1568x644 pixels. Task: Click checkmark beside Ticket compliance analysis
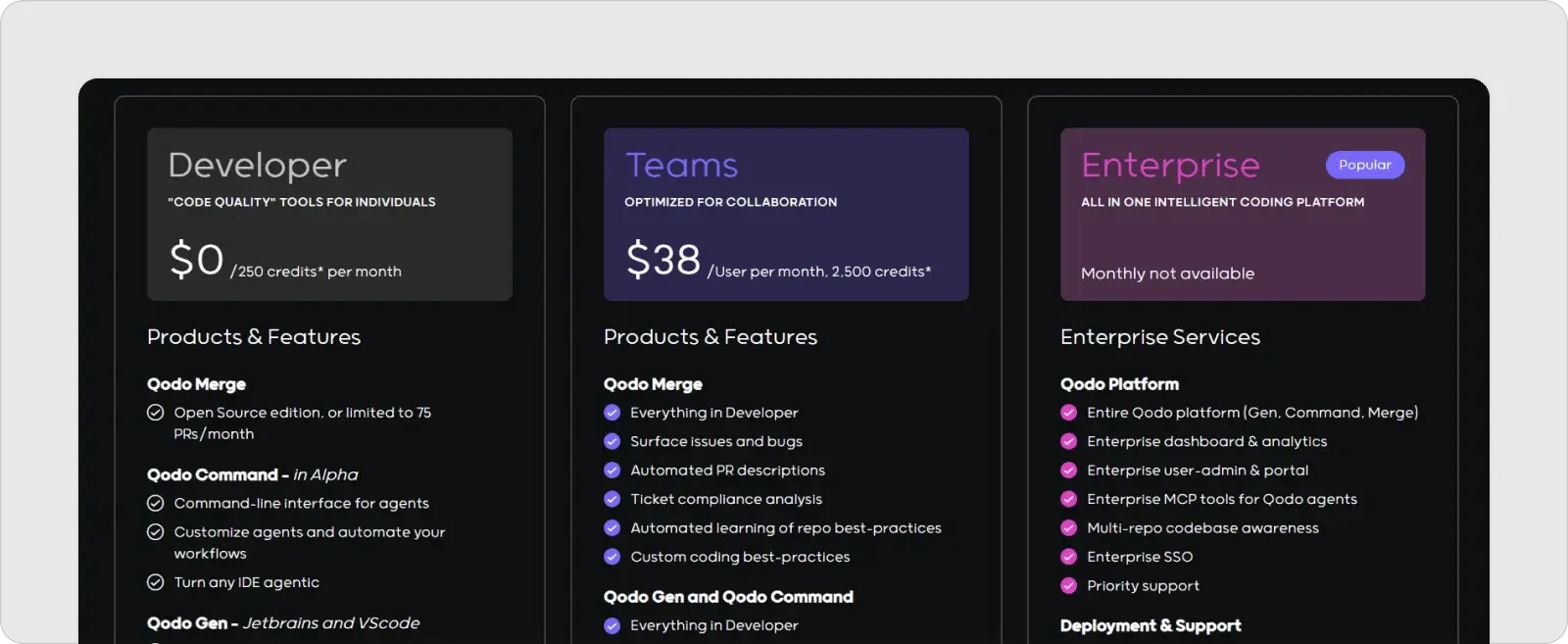[x=612, y=499]
